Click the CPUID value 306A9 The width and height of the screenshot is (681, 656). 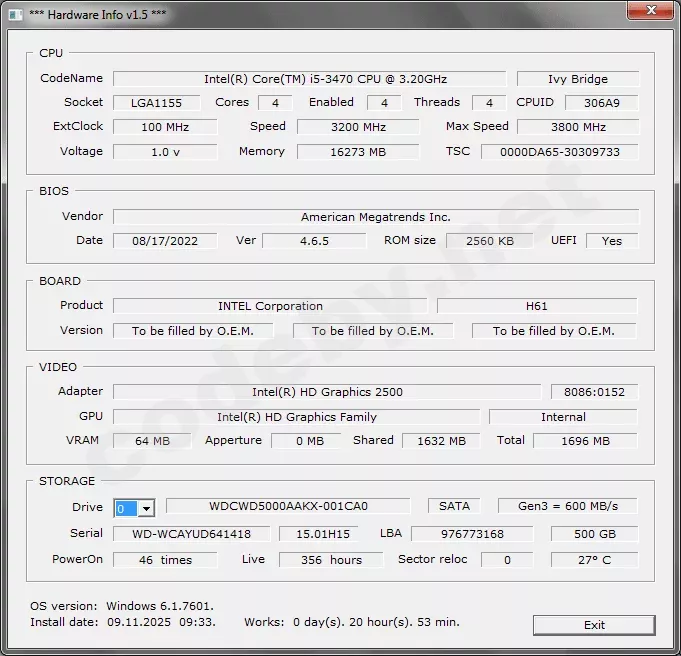600,103
